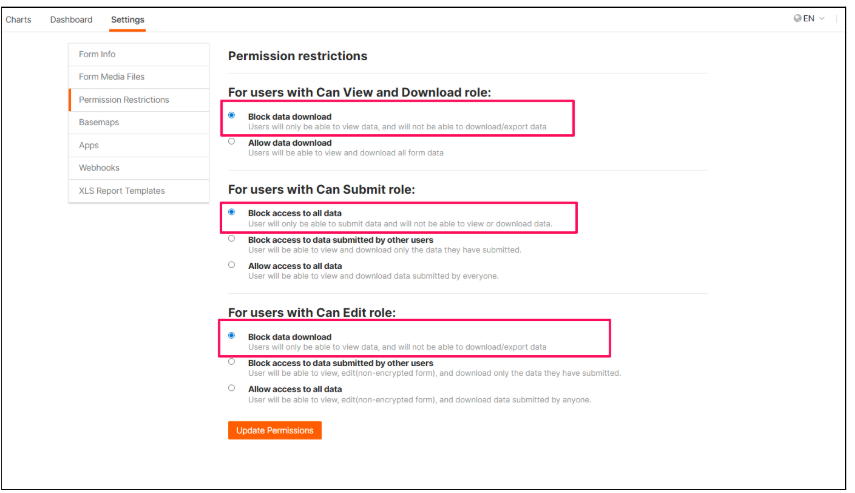Open the Apps settings section
Screen dimensions: 855x493
89,145
